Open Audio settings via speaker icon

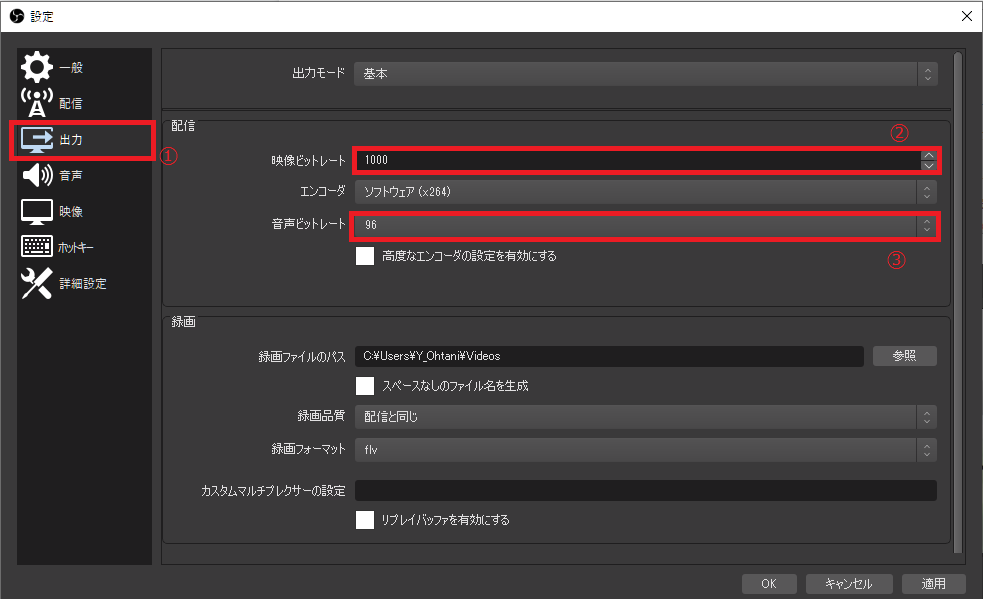[x=37, y=176]
